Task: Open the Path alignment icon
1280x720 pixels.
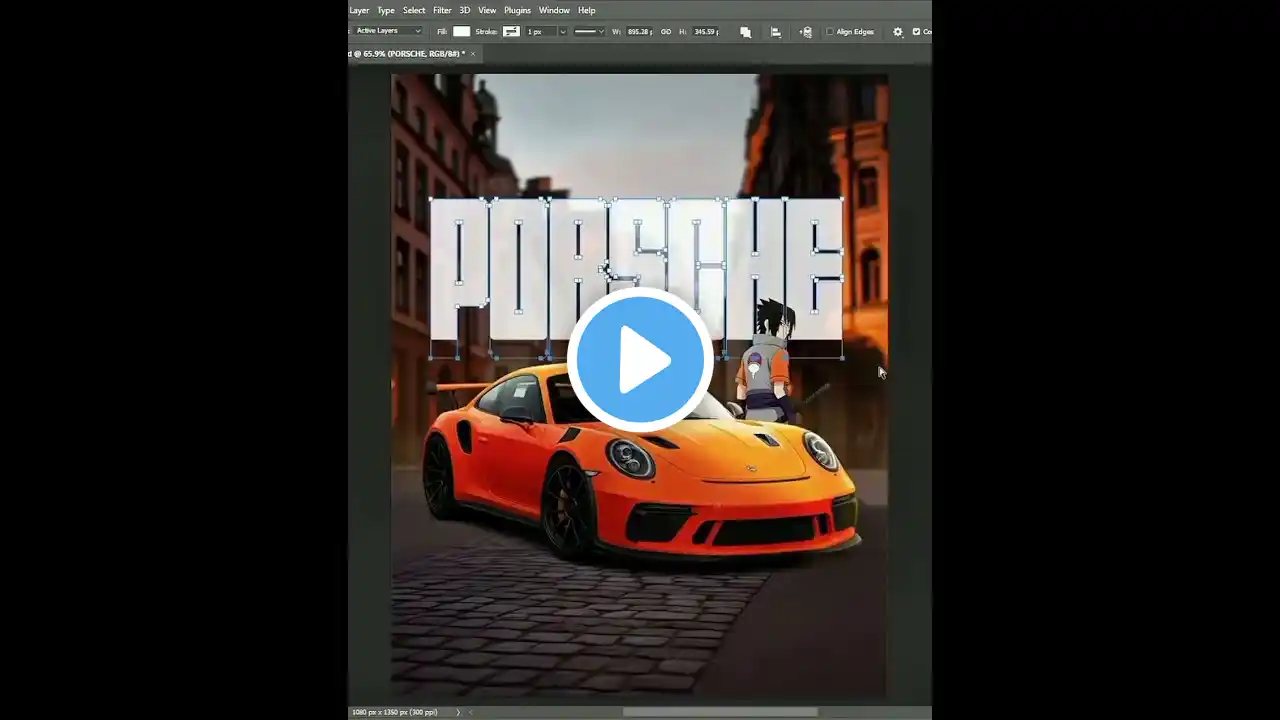Action: (x=775, y=32)
